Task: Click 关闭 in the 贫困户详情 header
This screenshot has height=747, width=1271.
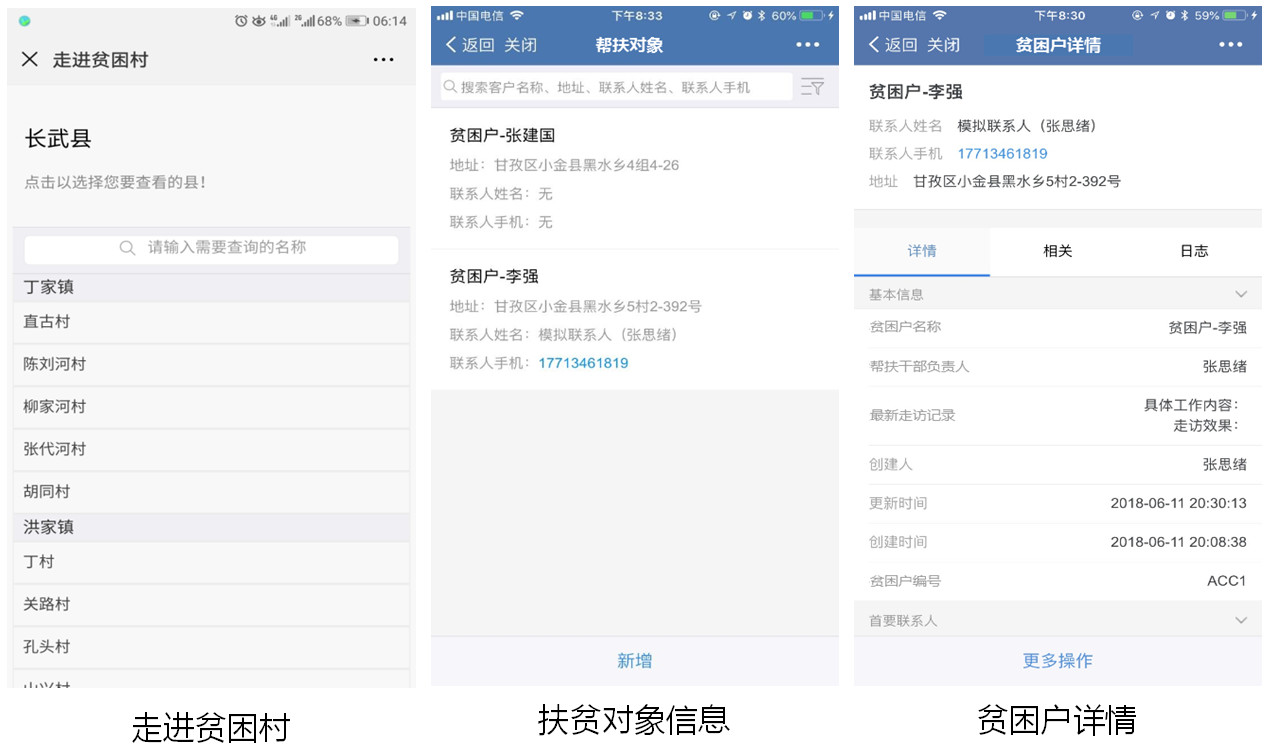Action: point(943,45)
